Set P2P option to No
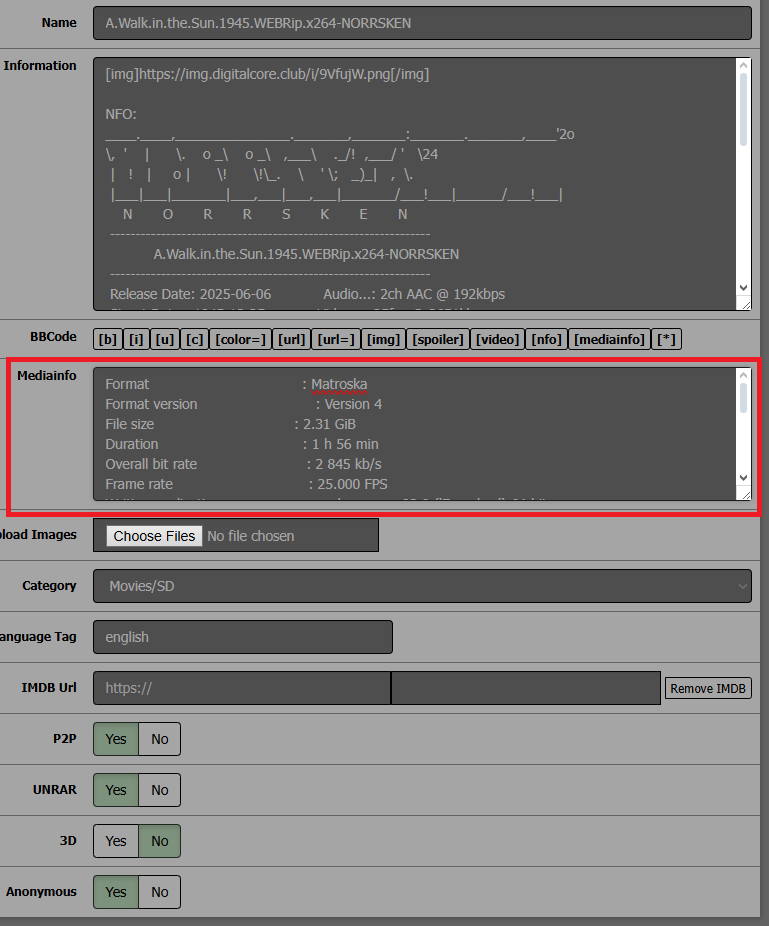The image size is (769, 926). point(160,739)
